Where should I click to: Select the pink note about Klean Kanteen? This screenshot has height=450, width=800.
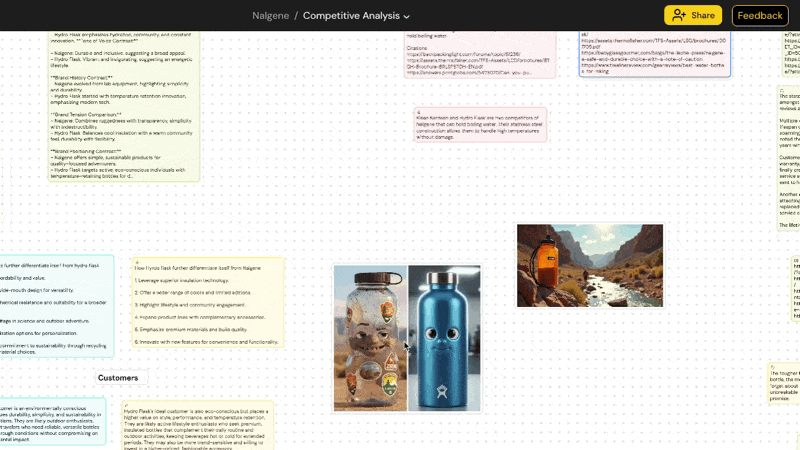(x=480, y=125)
